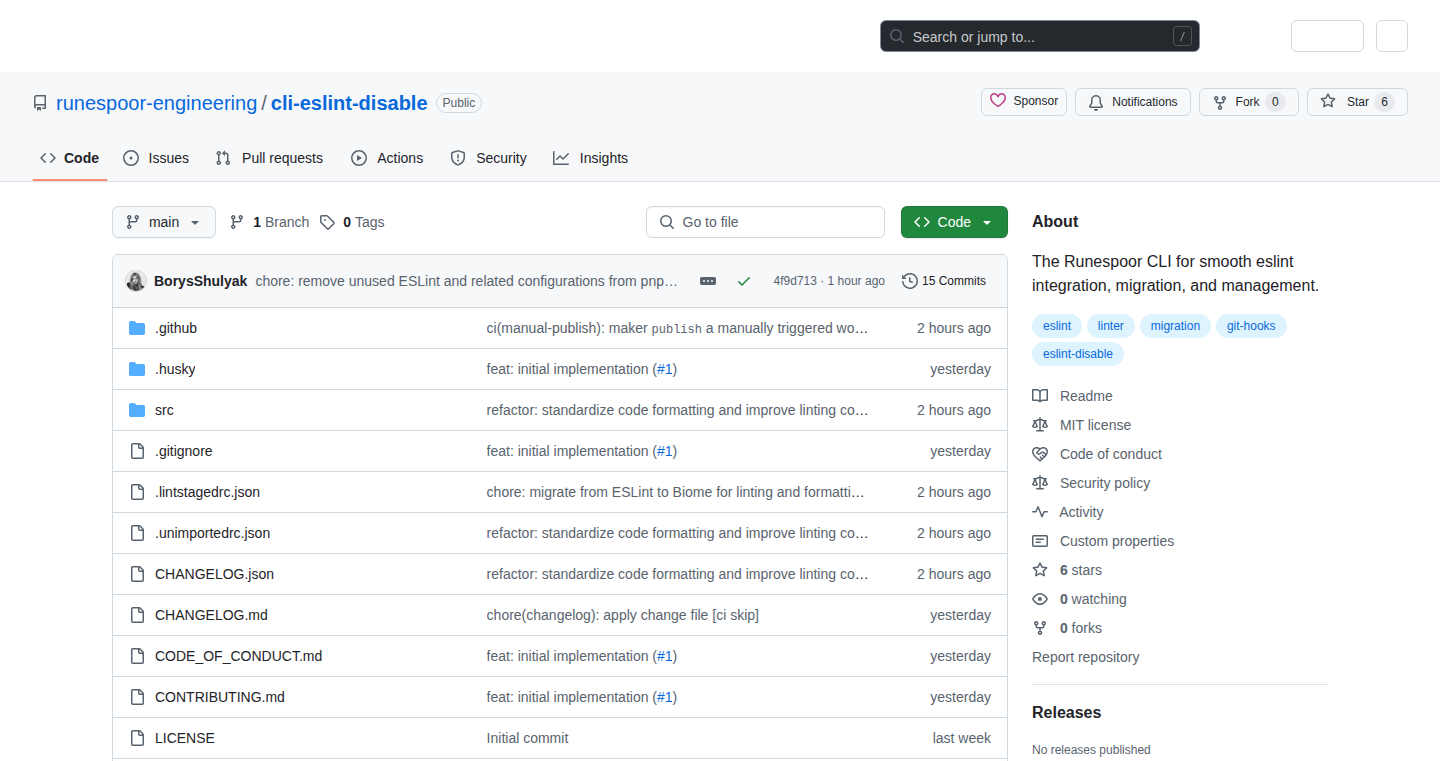Click the Custom properties icon
Viewport: 1440px width, 761px height.
(1040, 541)
